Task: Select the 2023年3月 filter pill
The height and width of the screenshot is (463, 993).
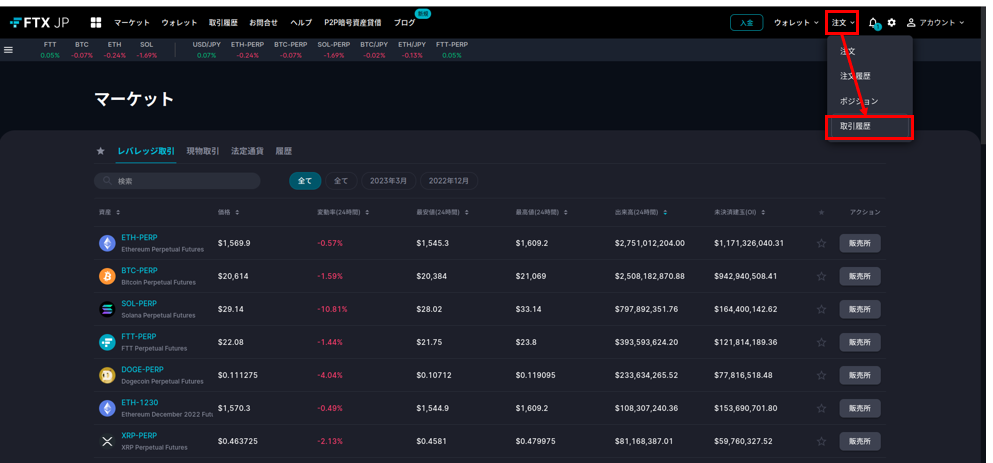Action: click(388, 181)
